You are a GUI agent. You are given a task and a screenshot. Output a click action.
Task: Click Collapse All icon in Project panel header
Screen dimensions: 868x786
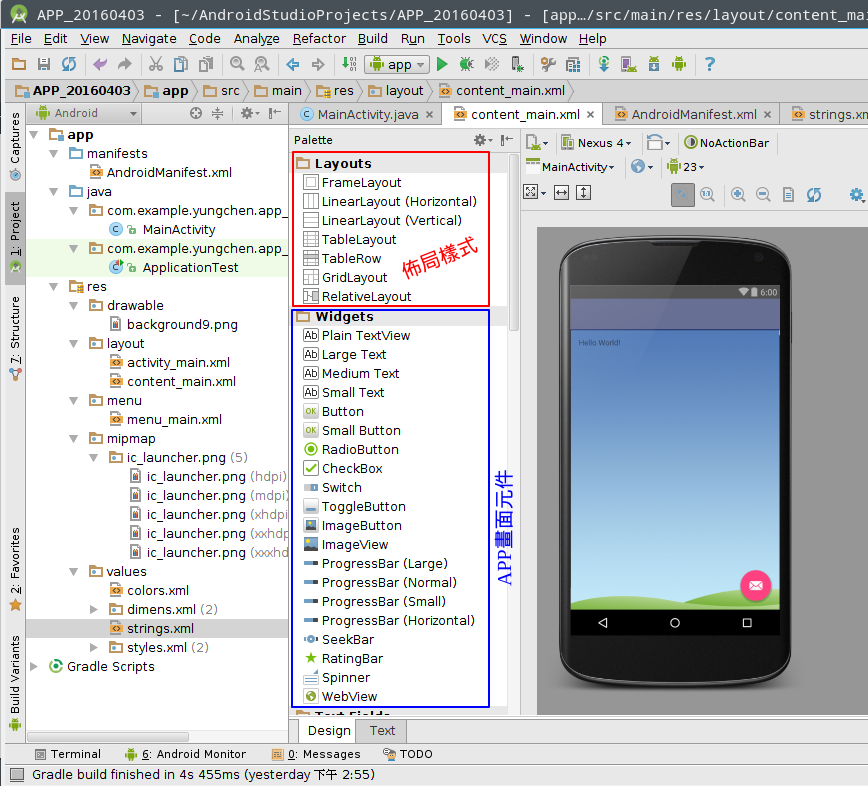click(x=218, y=113)
